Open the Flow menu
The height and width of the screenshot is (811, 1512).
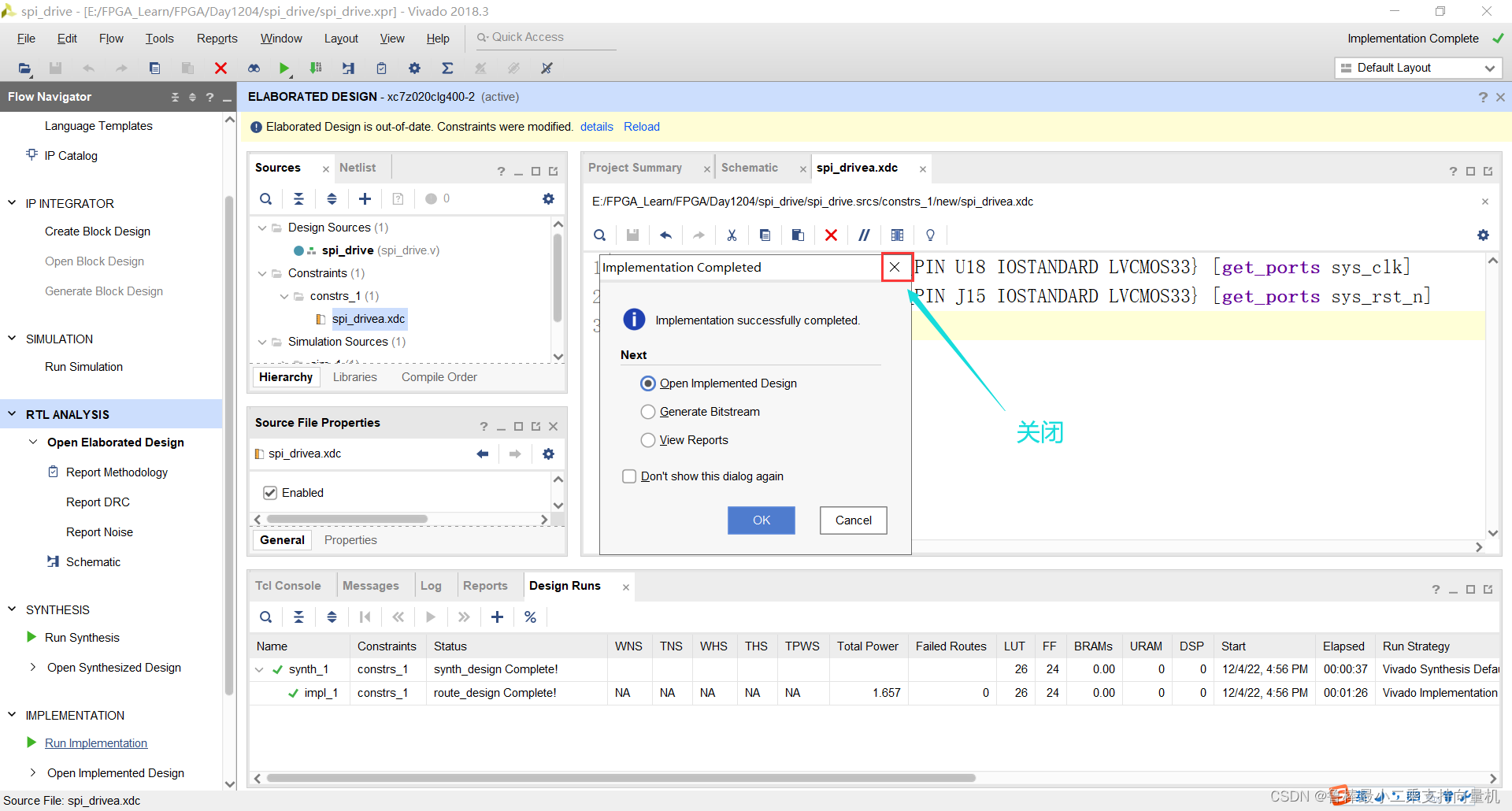111,39
